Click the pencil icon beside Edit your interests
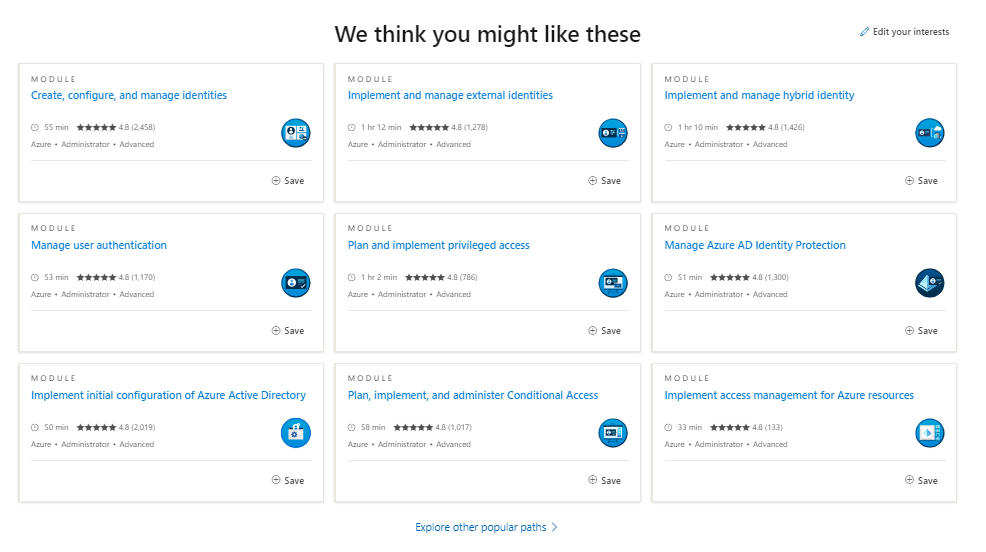The width and height of the screenshot is (986, 552). coord(864,32)
